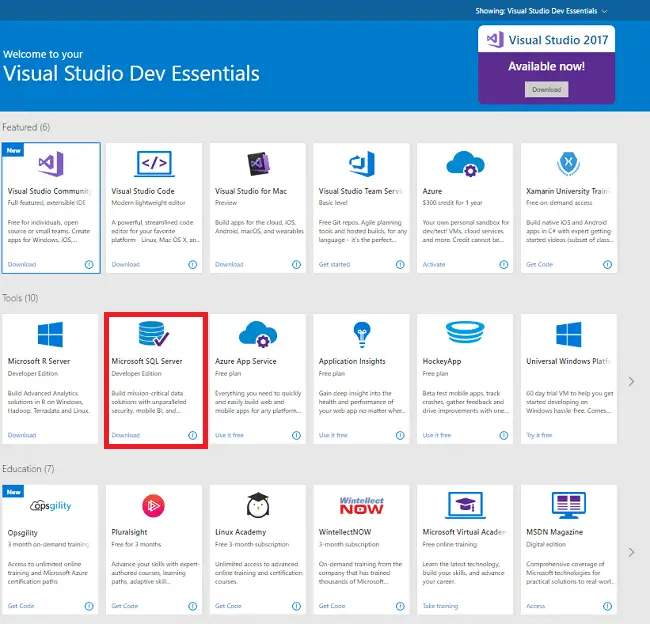Click Take training on Microsoft Virtual Academy
Image resolution: width=650 pixels, height=624 pixels.
click(x=440, y=606)
